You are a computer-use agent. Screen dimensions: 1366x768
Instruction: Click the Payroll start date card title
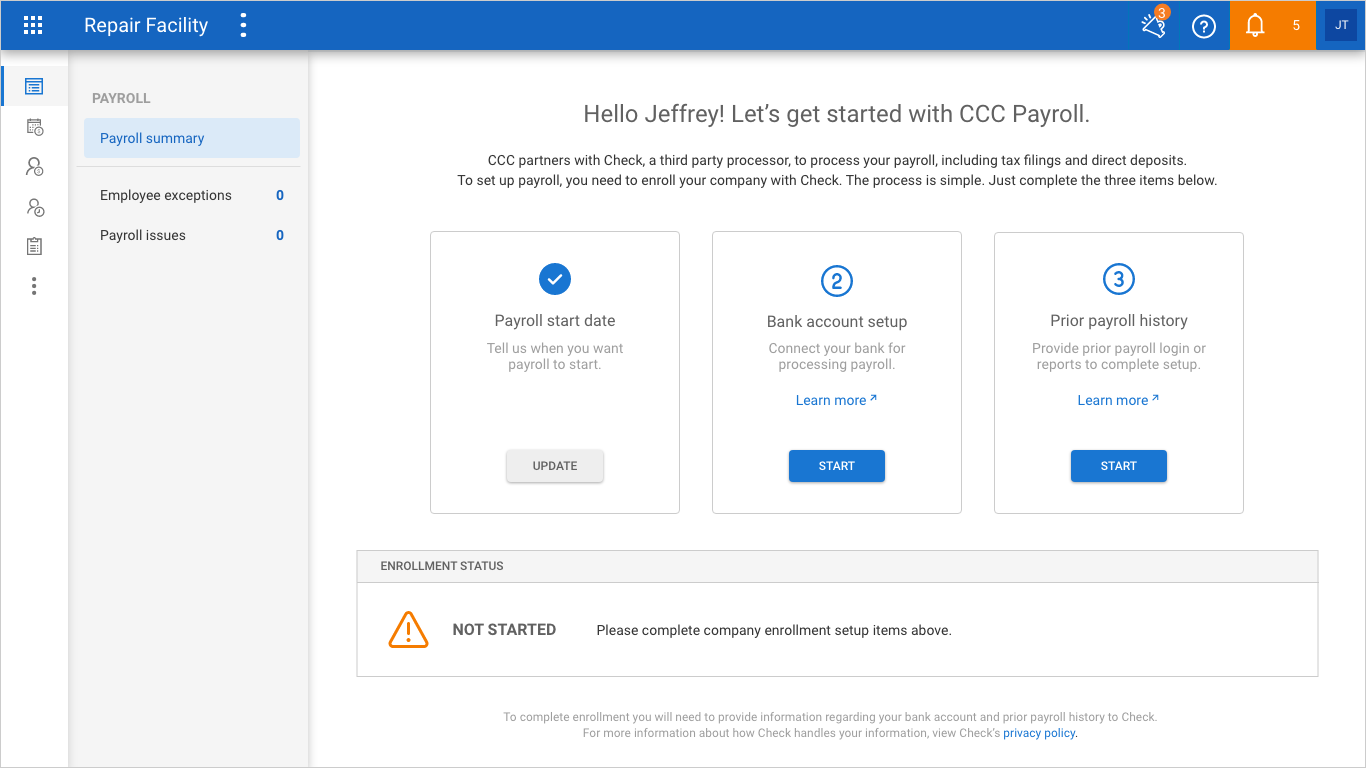pos(555,321)
